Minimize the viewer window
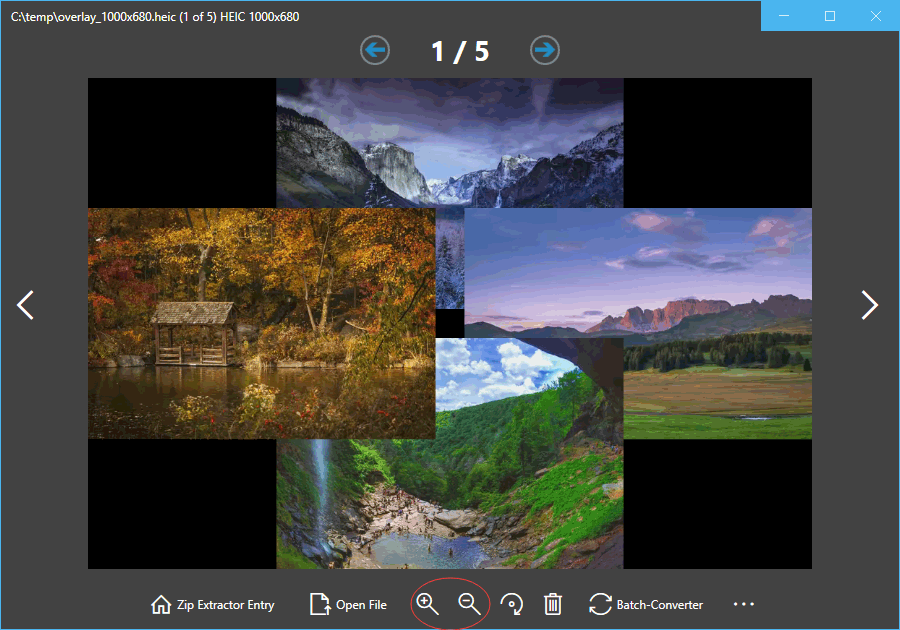The image size is (900, 630). tap(783, 16)
